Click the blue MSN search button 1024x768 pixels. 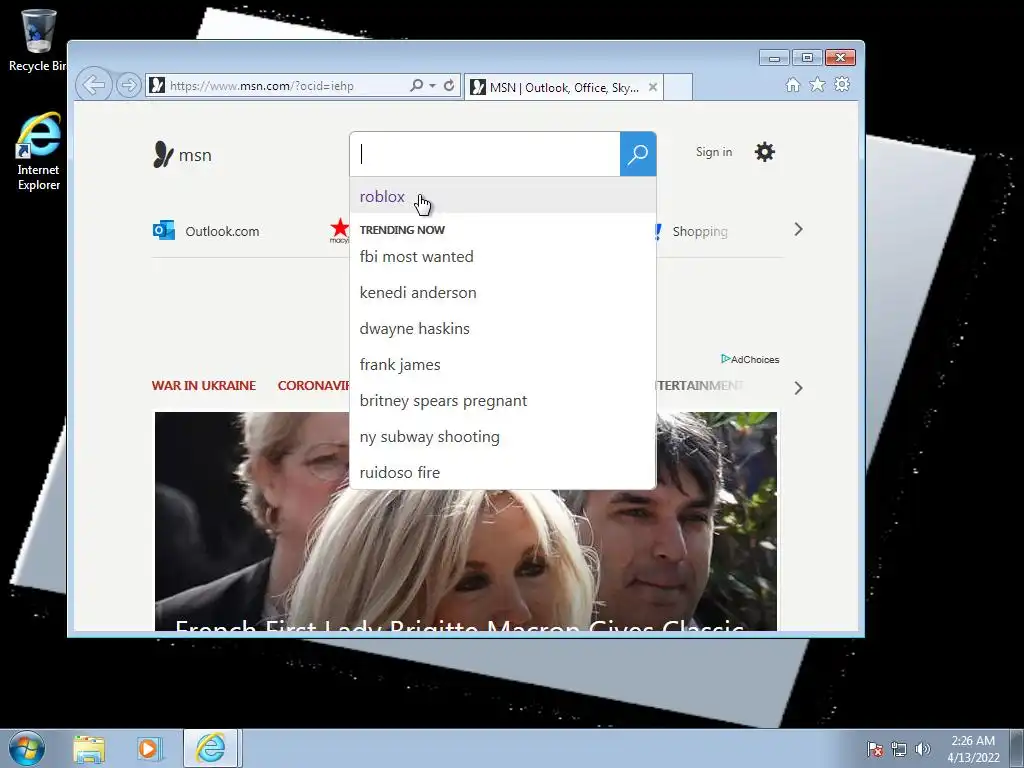pos(638,154)
